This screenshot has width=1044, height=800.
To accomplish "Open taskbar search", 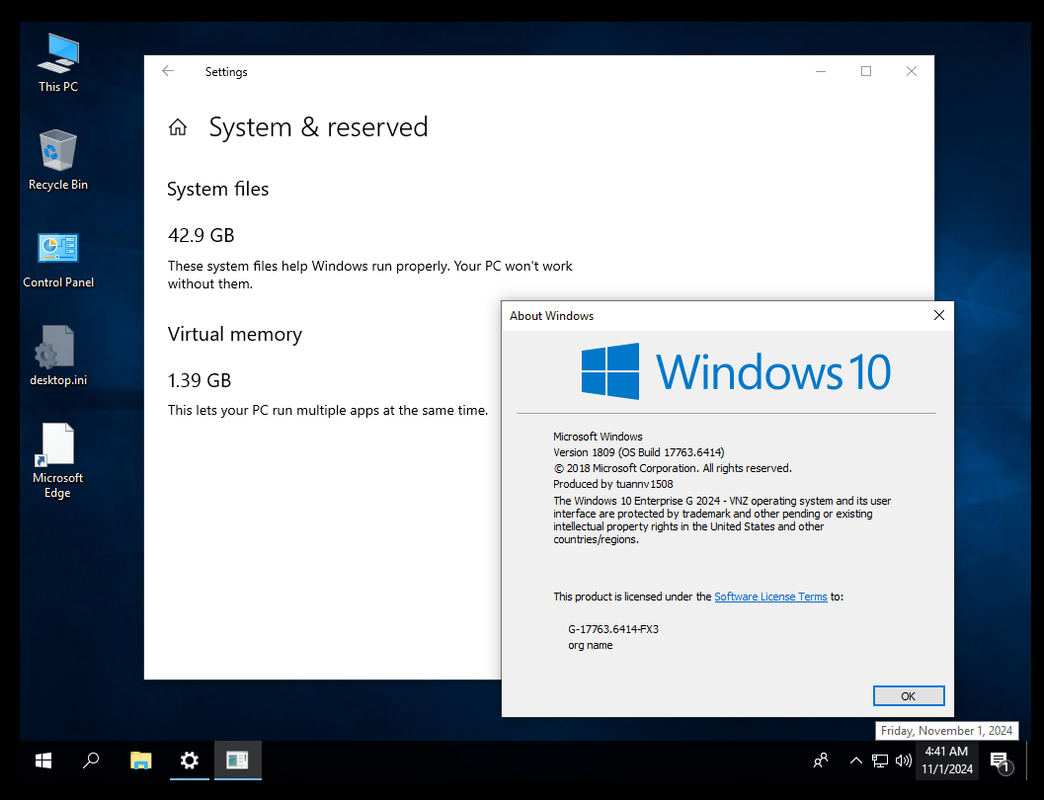I will pyautogui.click(x=91, y=760).
